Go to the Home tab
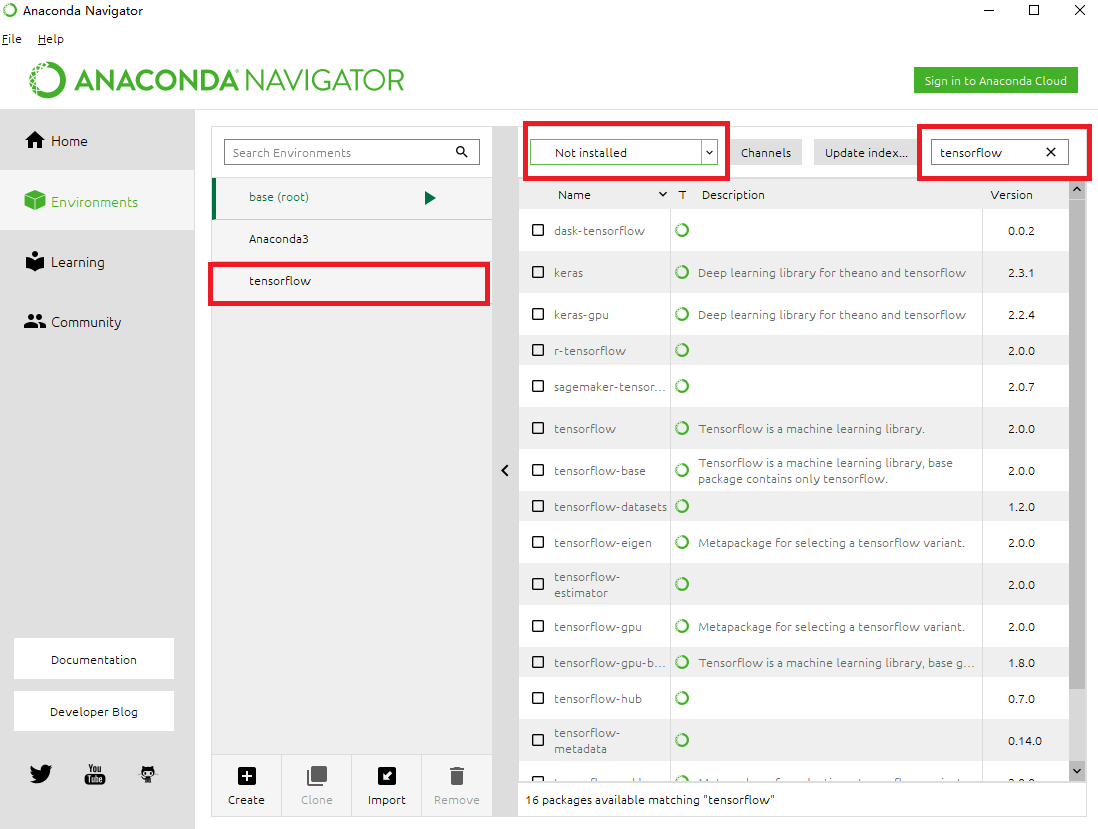The image size is (1098, 829). pos(97,140)
